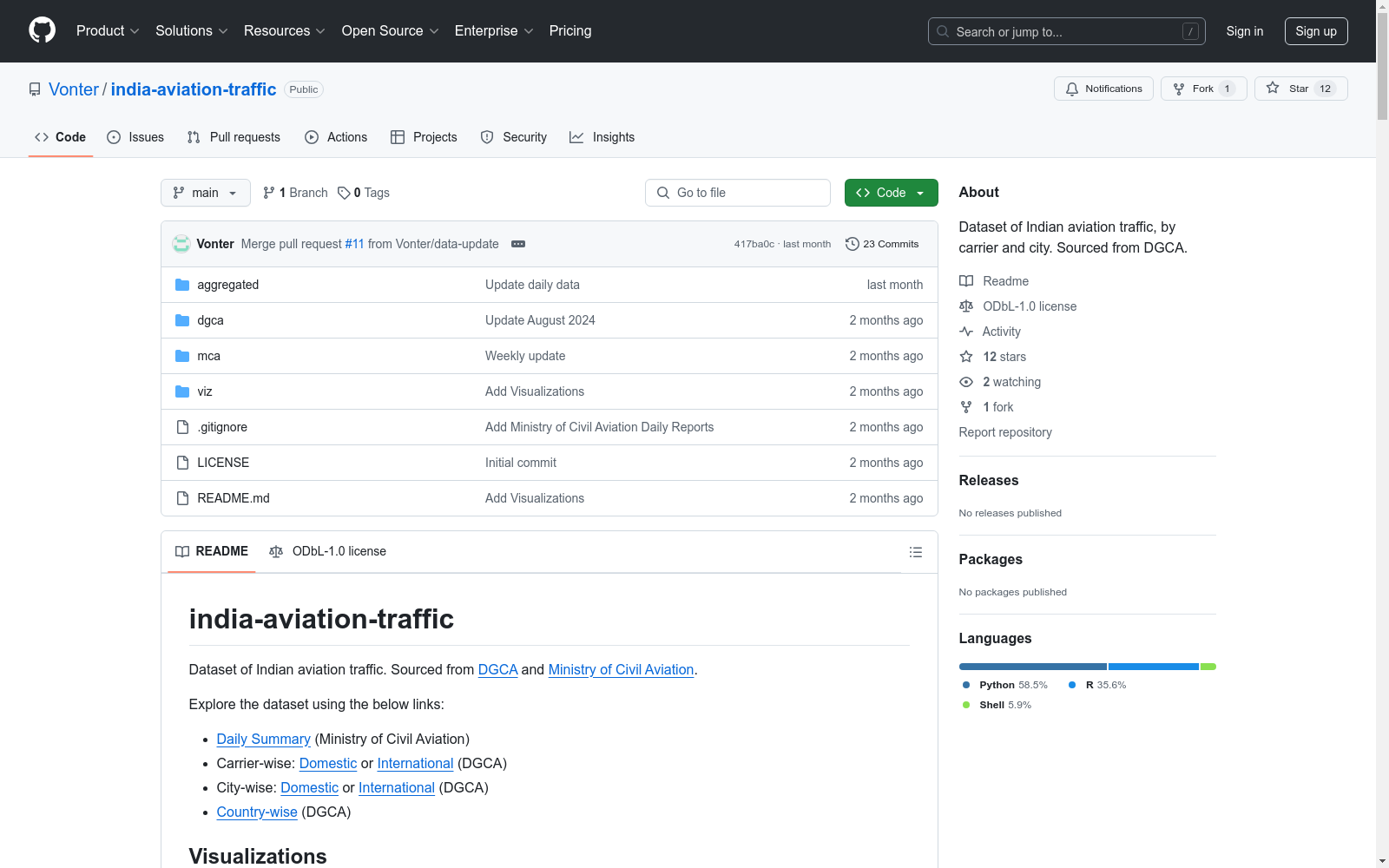Open the Projects tab
The width and height of the screenshot is (1389, 868).
tap(424, 137)
